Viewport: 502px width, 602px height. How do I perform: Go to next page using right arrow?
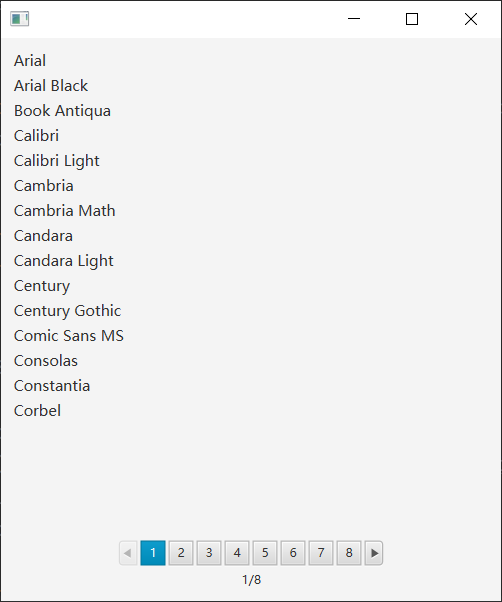click(374, 553)
